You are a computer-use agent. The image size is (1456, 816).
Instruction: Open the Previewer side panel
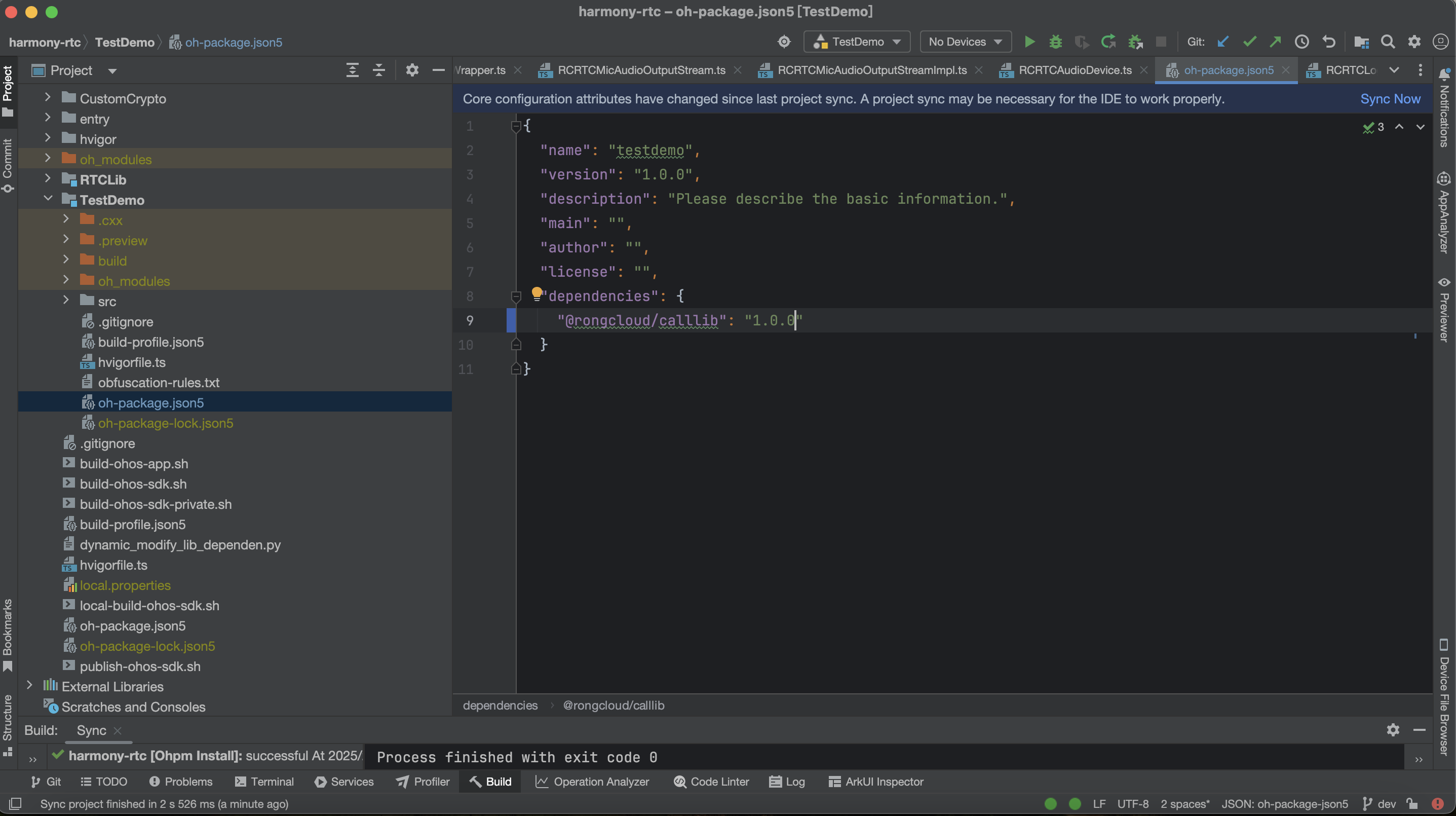tap(1444, 309)
